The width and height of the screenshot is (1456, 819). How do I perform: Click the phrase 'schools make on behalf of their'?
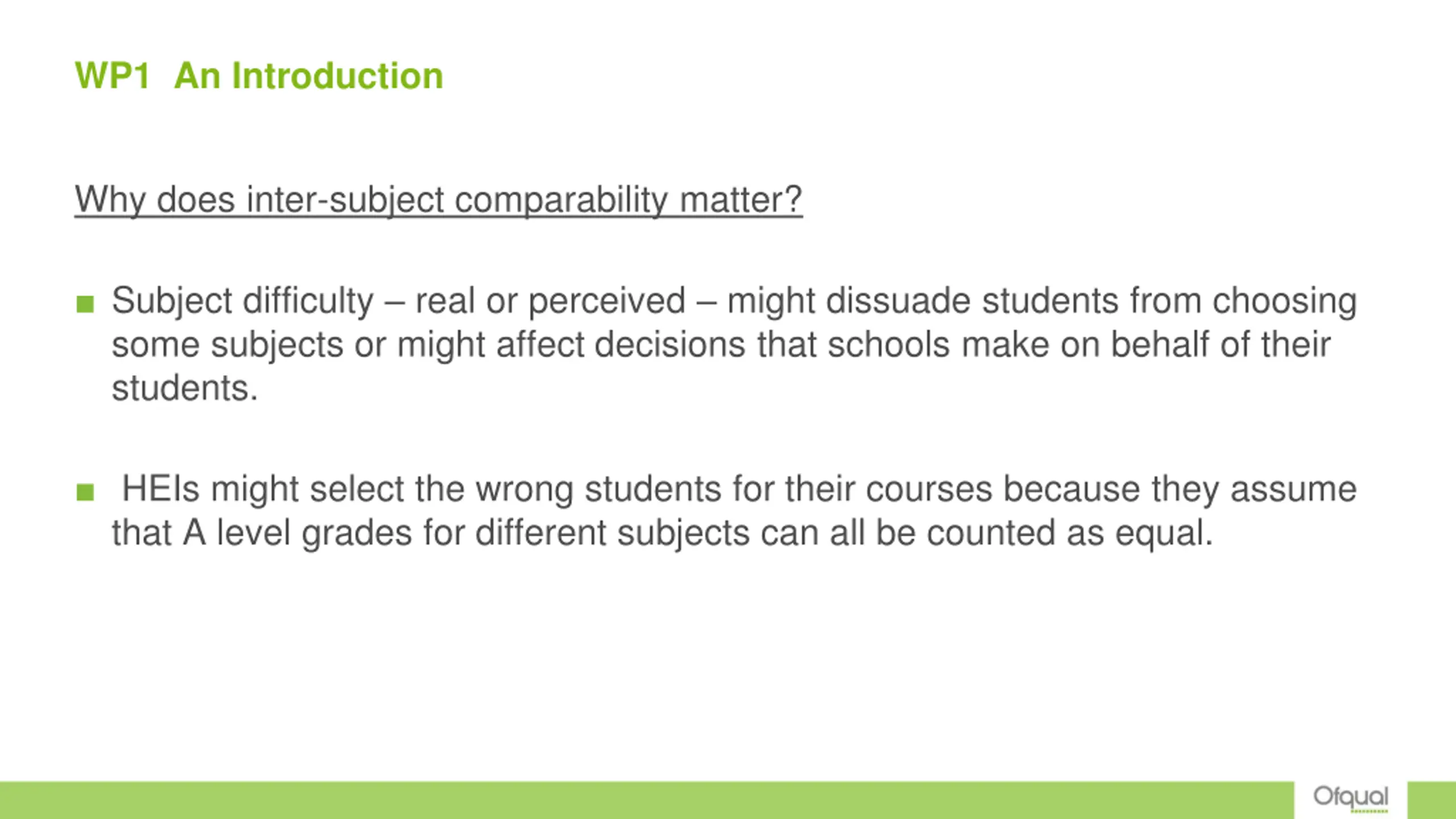pyautogui.click(x=1079, y=345)
